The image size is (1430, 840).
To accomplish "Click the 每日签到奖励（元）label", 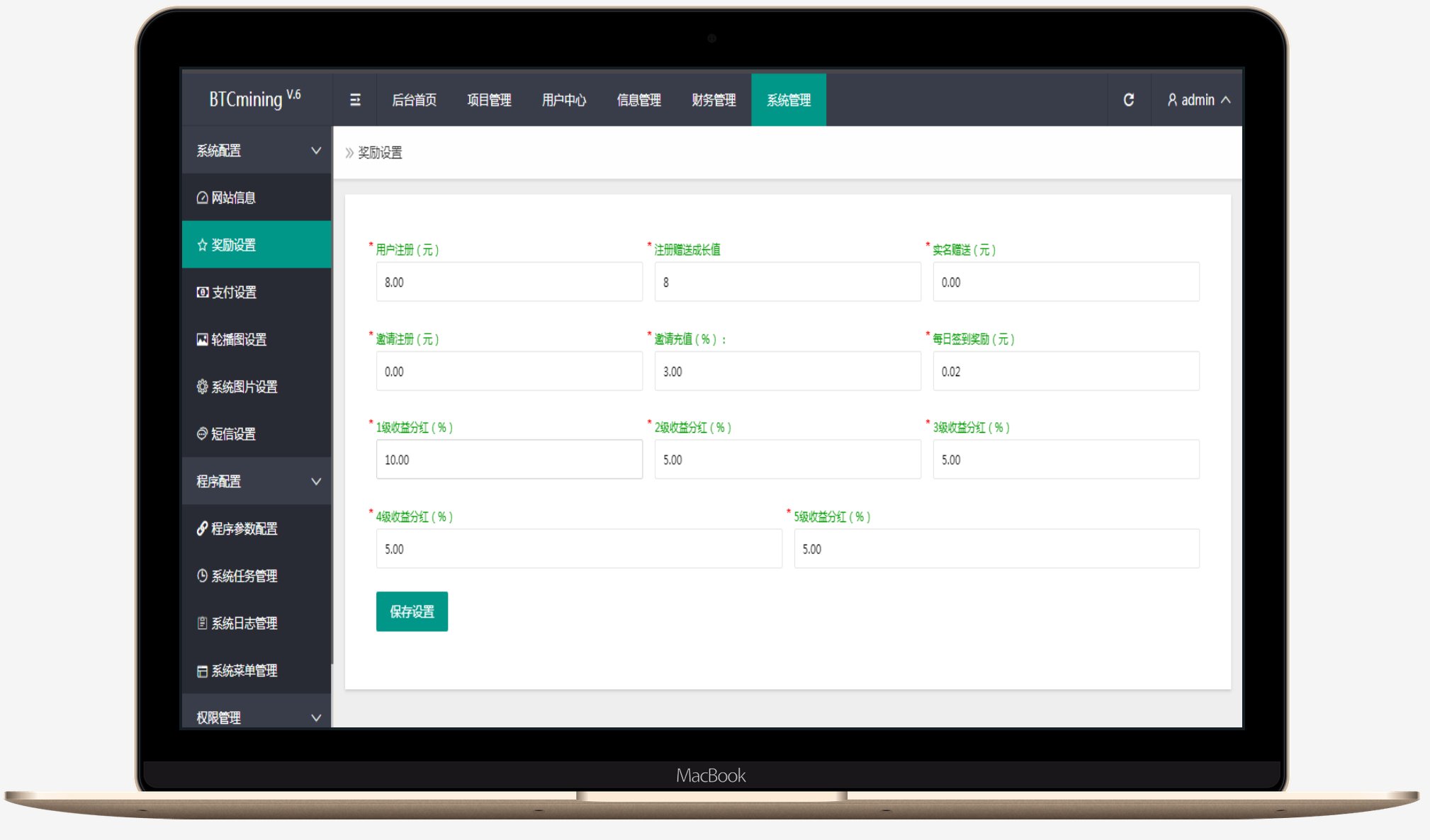I will (x=974, y=339).
